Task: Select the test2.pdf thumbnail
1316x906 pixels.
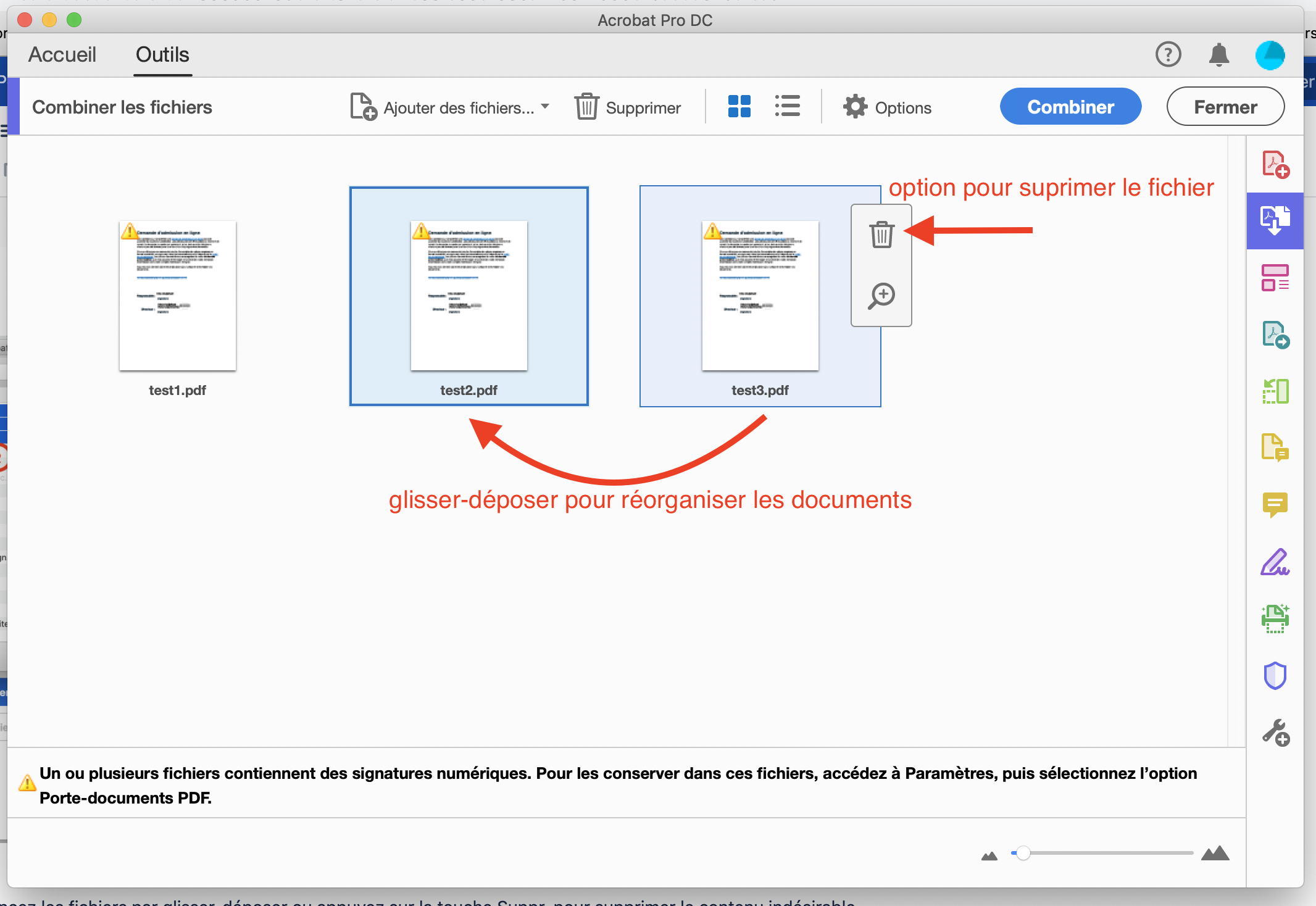Action: coord(469,296)
